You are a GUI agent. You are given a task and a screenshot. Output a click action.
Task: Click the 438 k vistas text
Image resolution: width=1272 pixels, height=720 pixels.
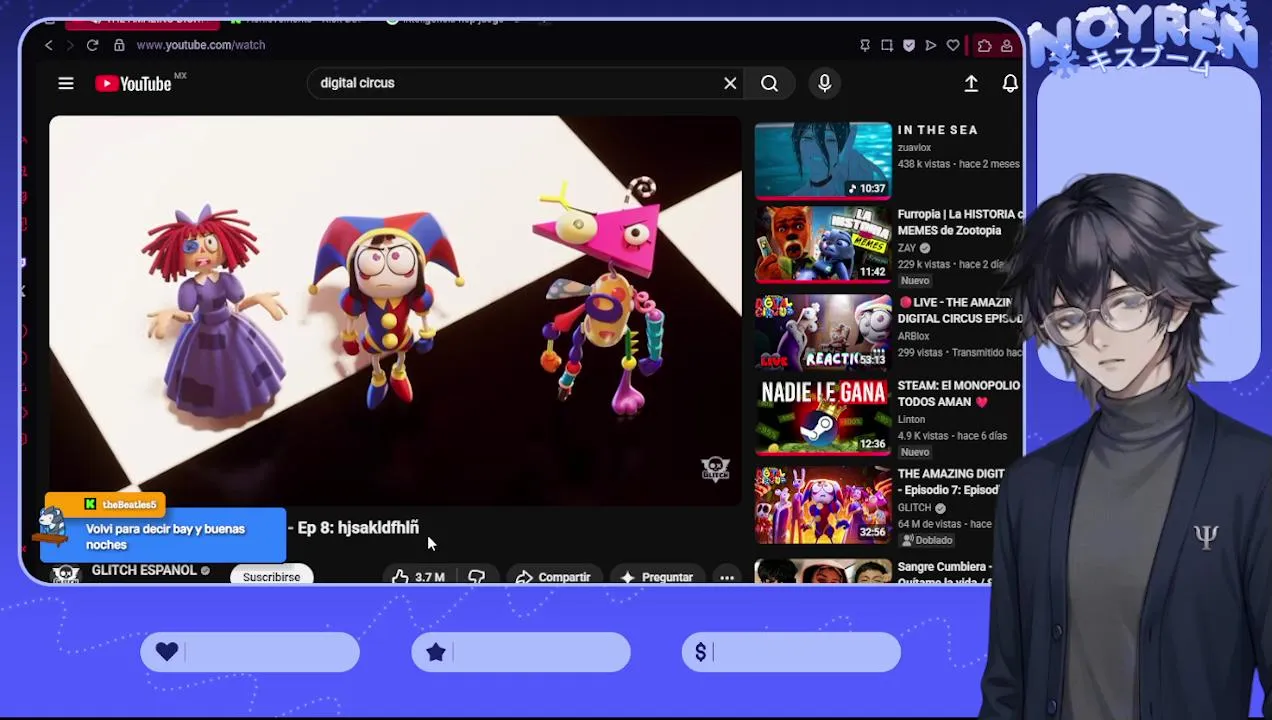pos(923,164)
